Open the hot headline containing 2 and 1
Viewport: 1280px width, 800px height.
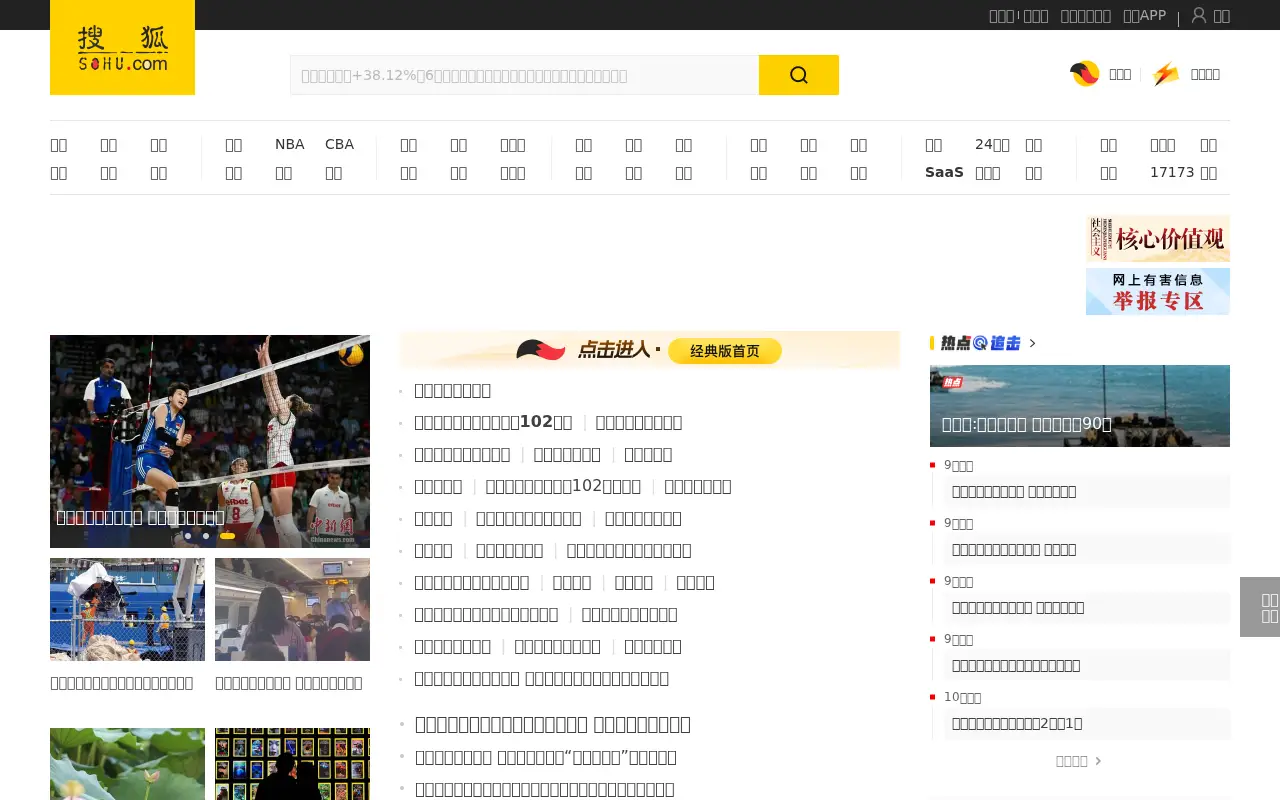(x=1017, y=723)
